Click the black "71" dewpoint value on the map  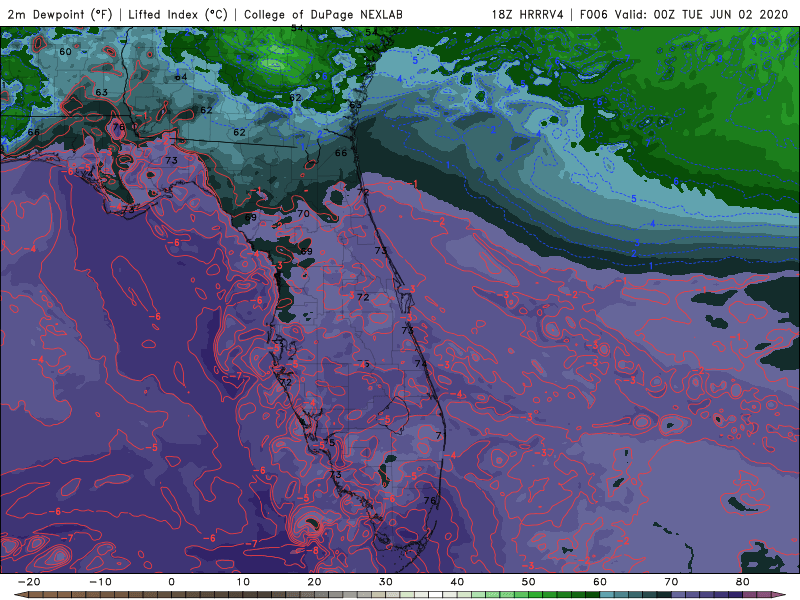pos(441,435)
